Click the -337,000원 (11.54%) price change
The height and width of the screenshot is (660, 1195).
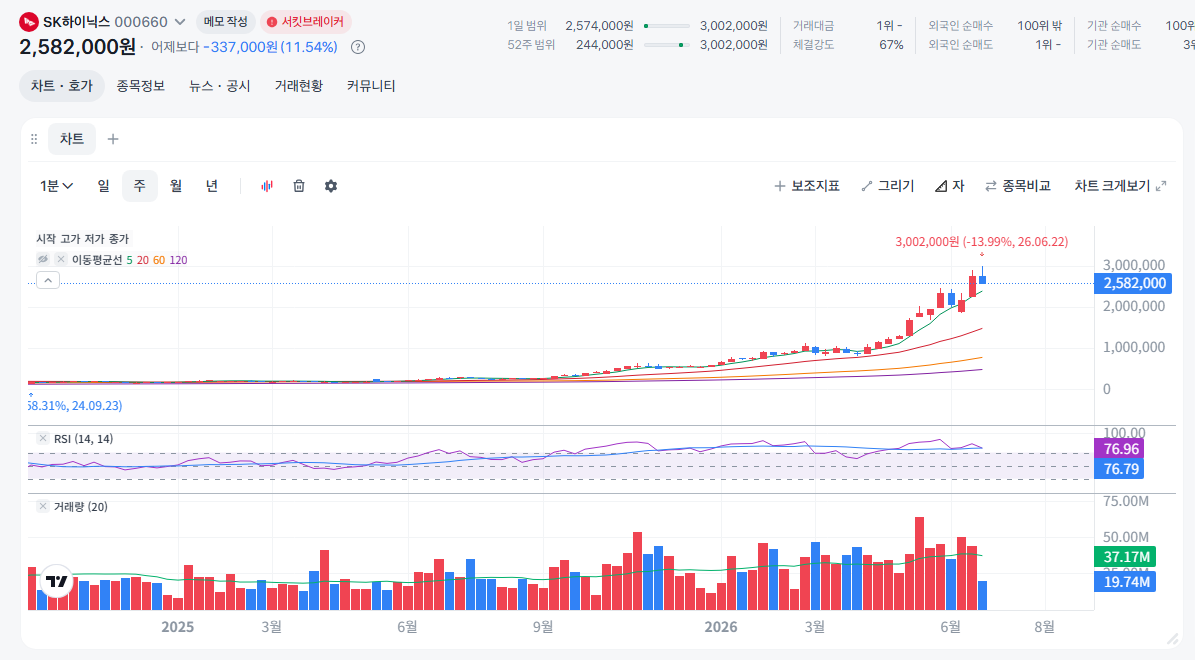(x=270, y=47)
